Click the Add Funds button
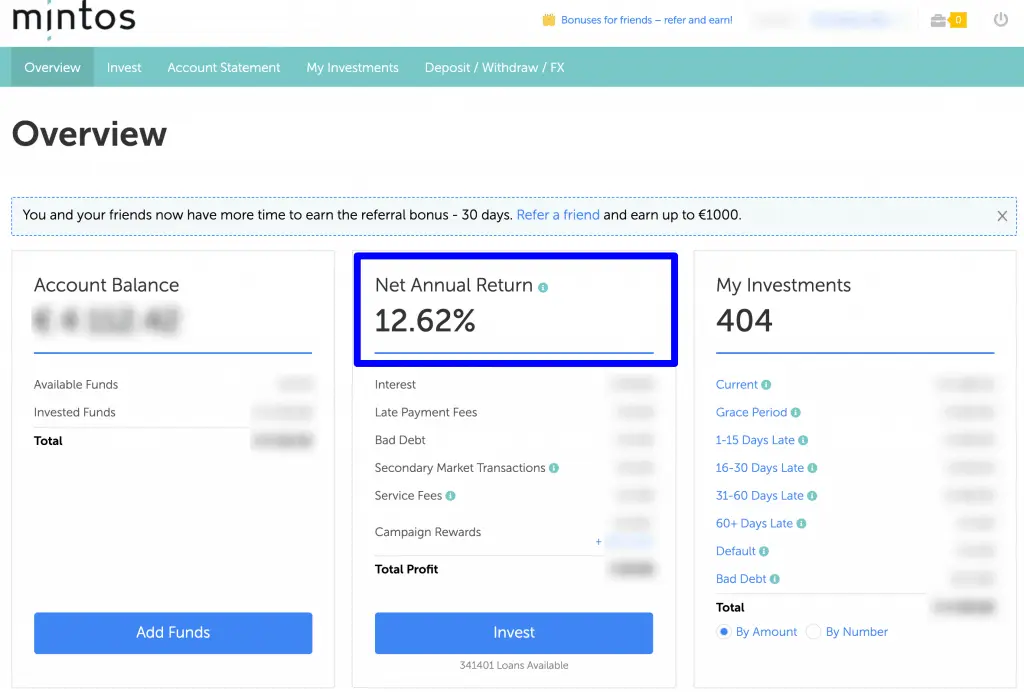Viewport: 1024px width, 694px height. pos(172,633)
